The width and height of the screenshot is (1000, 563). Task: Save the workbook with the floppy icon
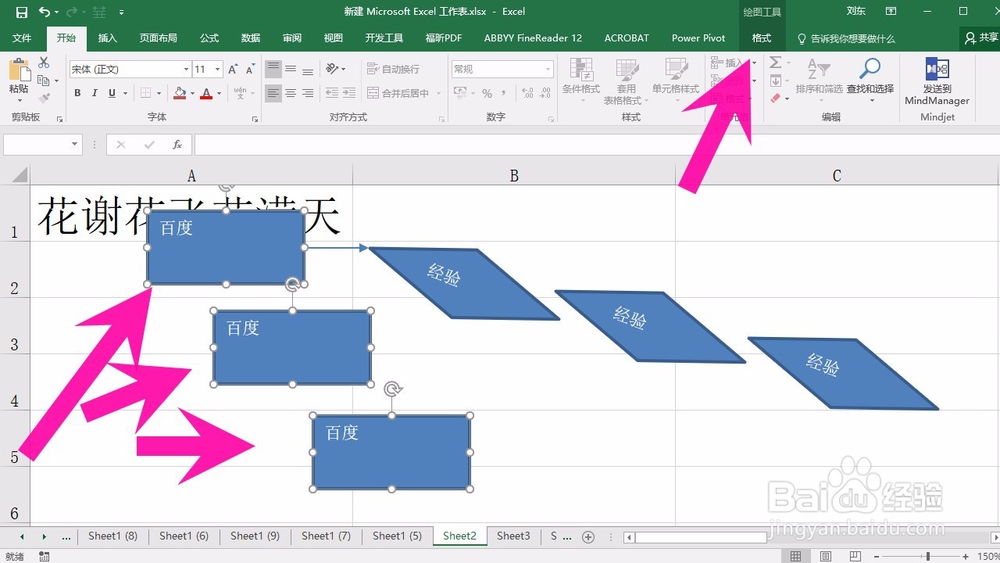(x=21, y=11)
